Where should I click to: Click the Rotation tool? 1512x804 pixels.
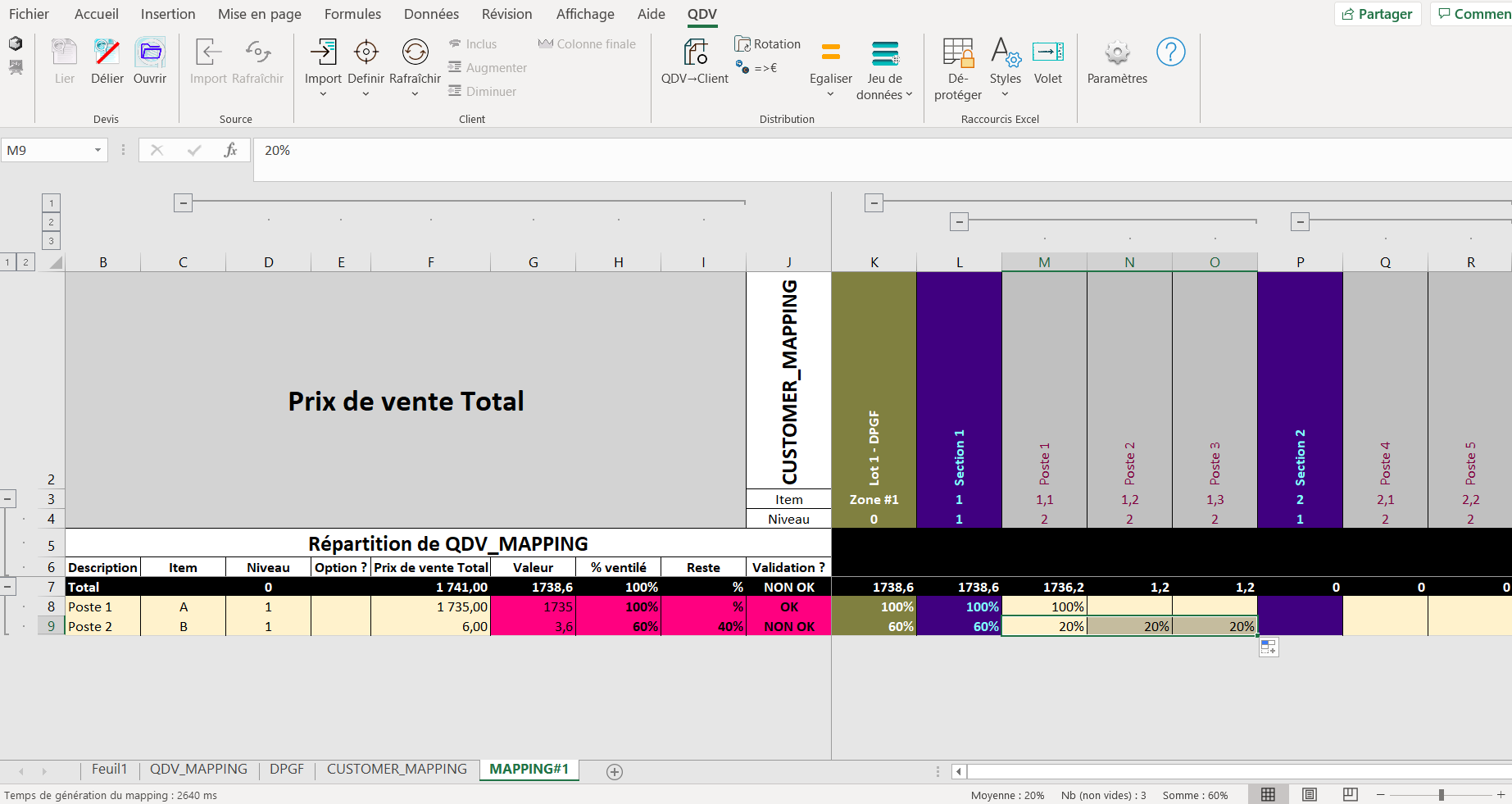coord(767,44)
